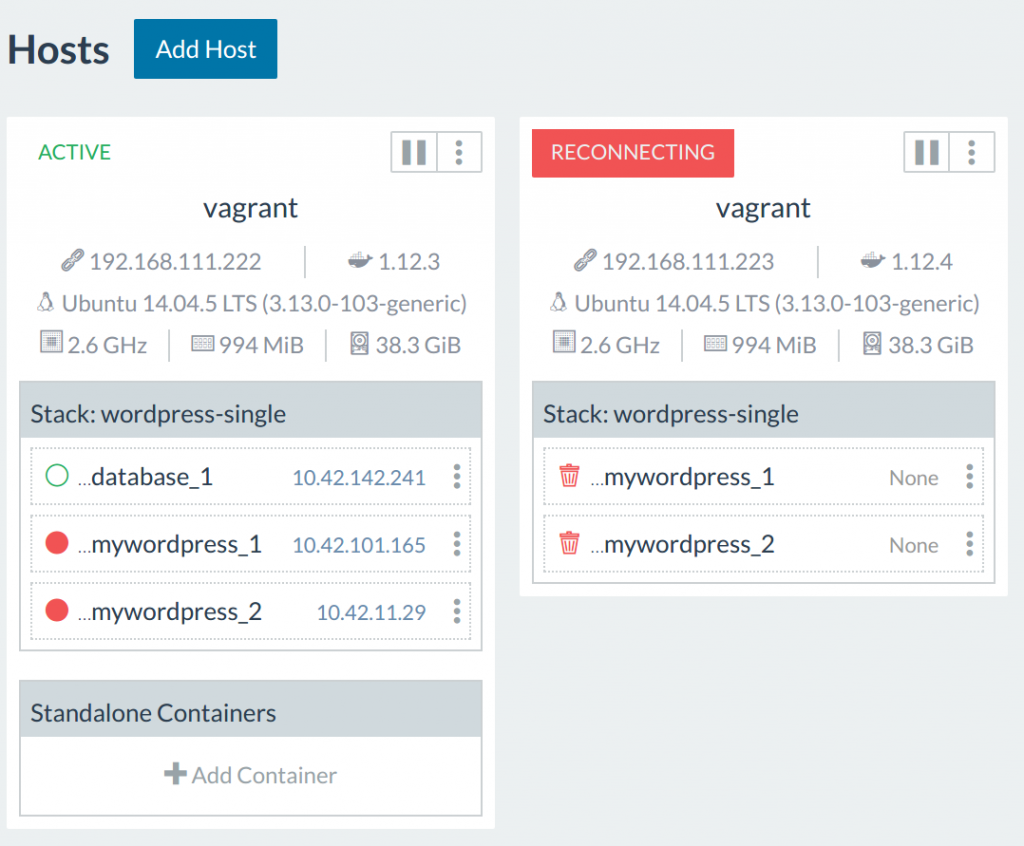This screenshot has height=846, width=1024.
Task: Open the Stack: wordpress-single header on active host
Action: 158,413
